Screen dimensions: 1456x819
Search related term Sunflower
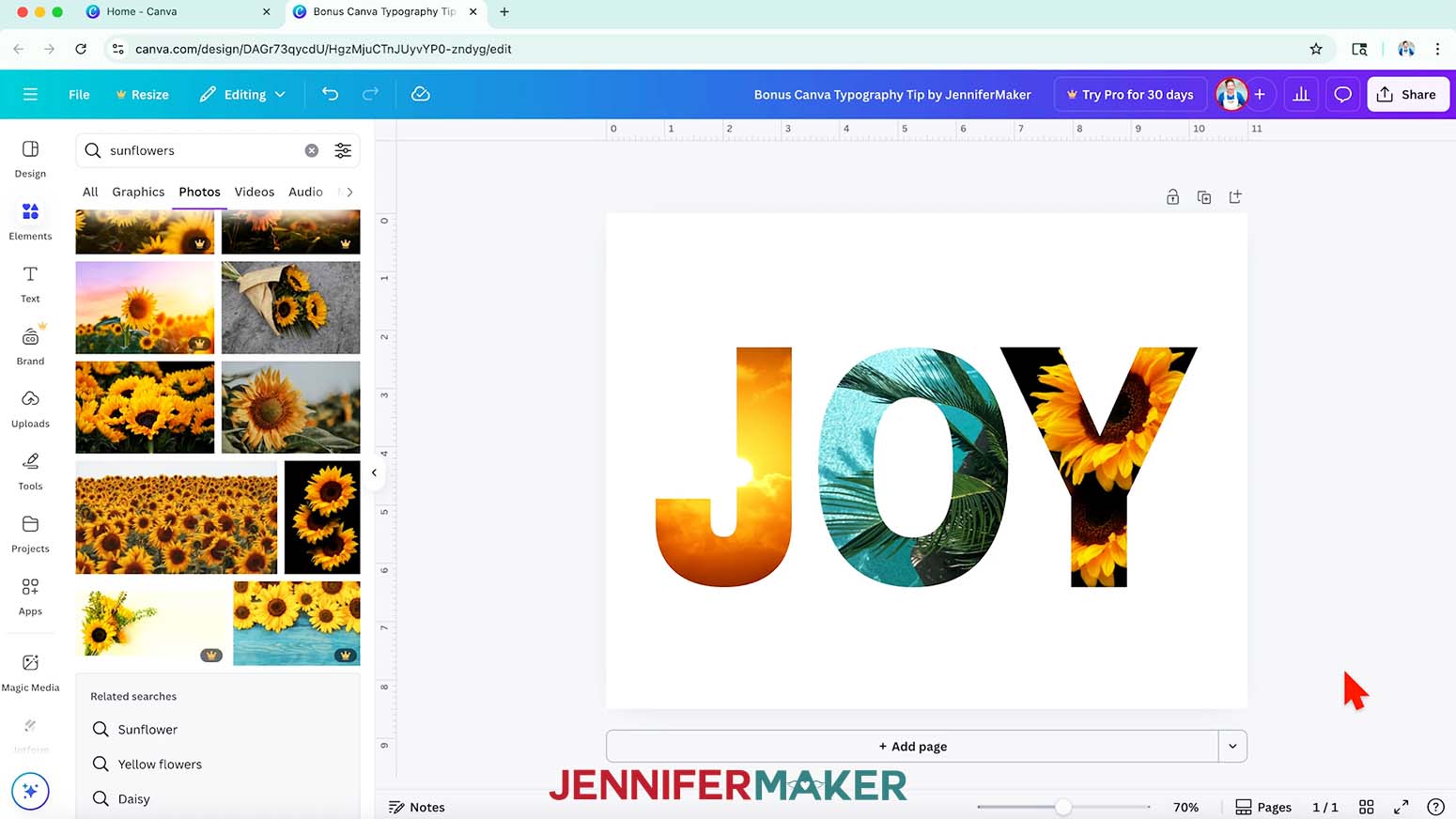pos(147,729)
